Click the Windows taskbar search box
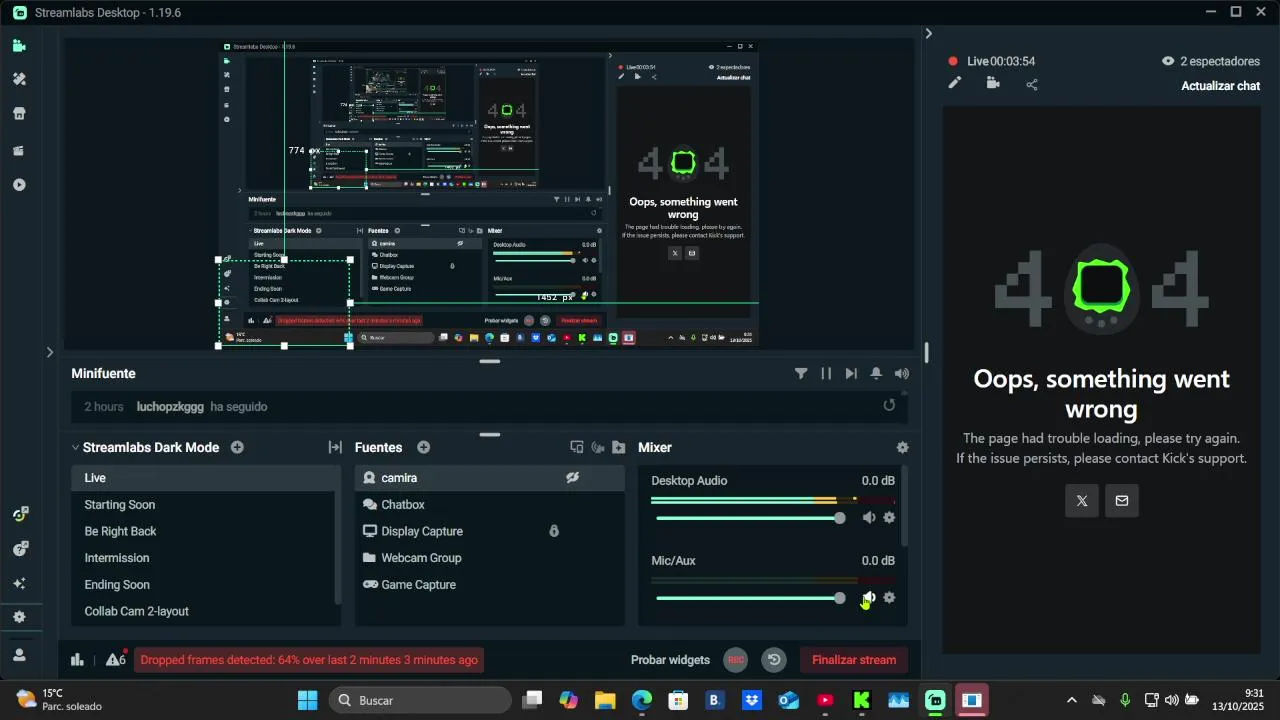Viewport: 1280px width, 720px height. click(x=420, y=700)
